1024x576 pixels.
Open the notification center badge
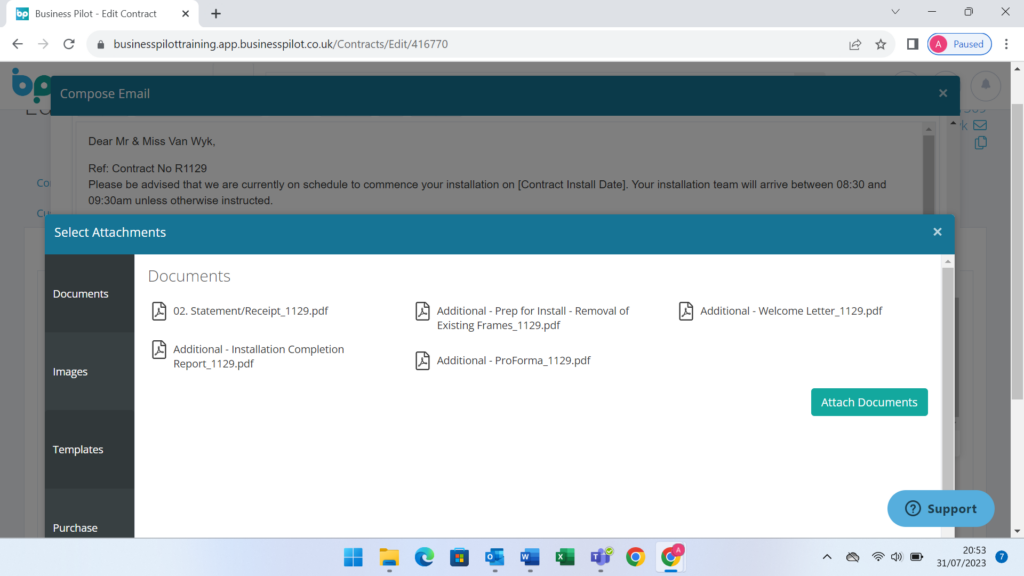click(1002, 556)
